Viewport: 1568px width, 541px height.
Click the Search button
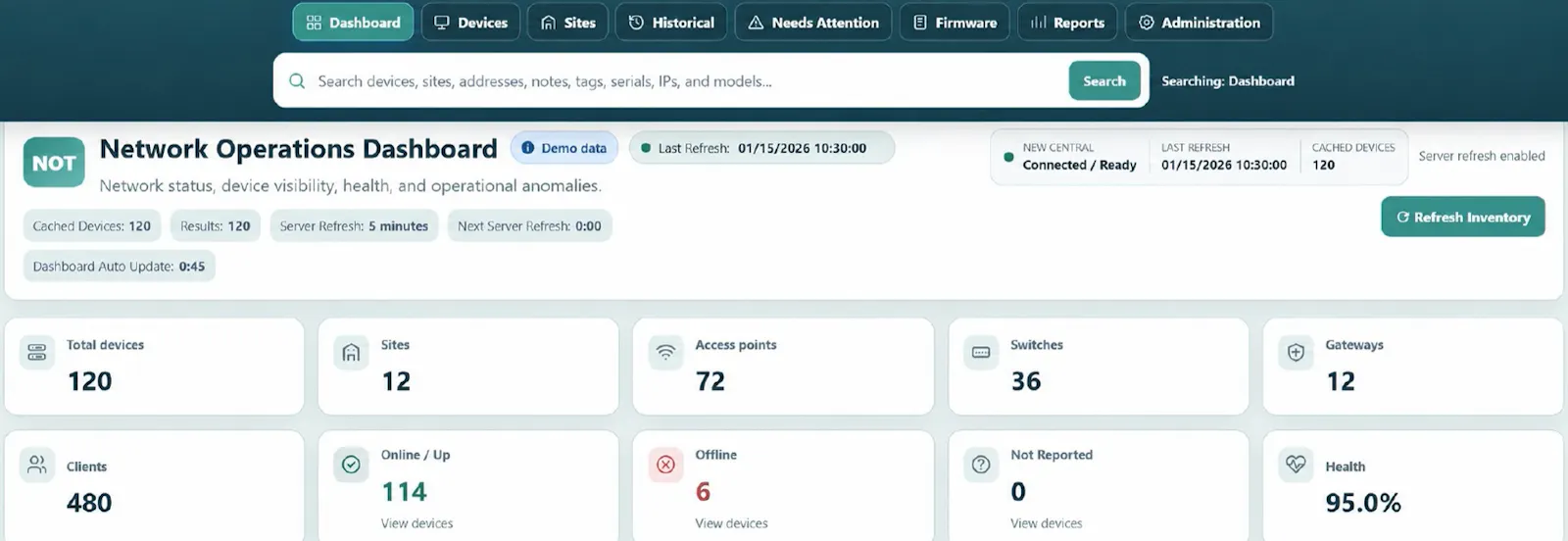coord(1104,81)
